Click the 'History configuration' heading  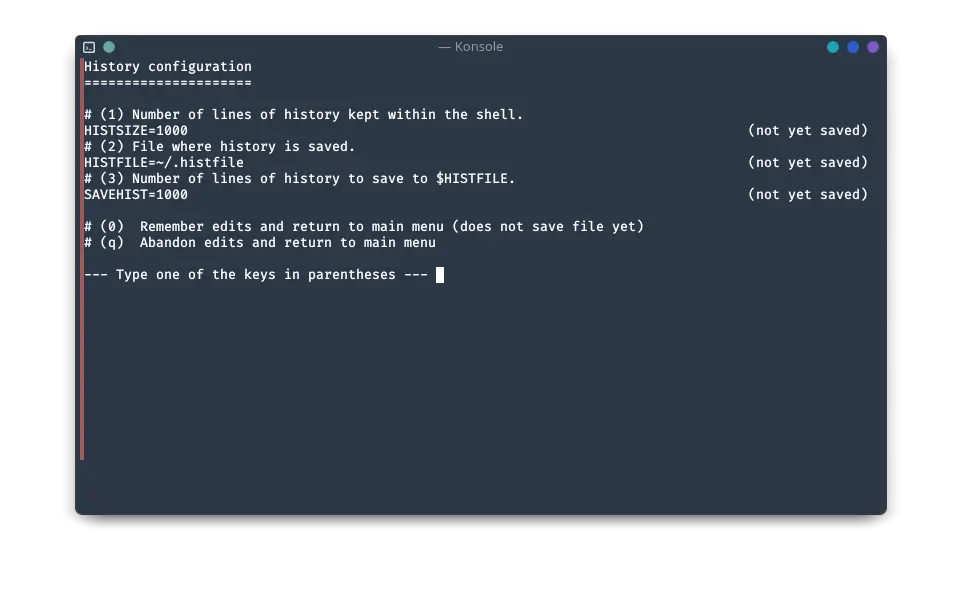pyautogui.click(x=168, y=66)
